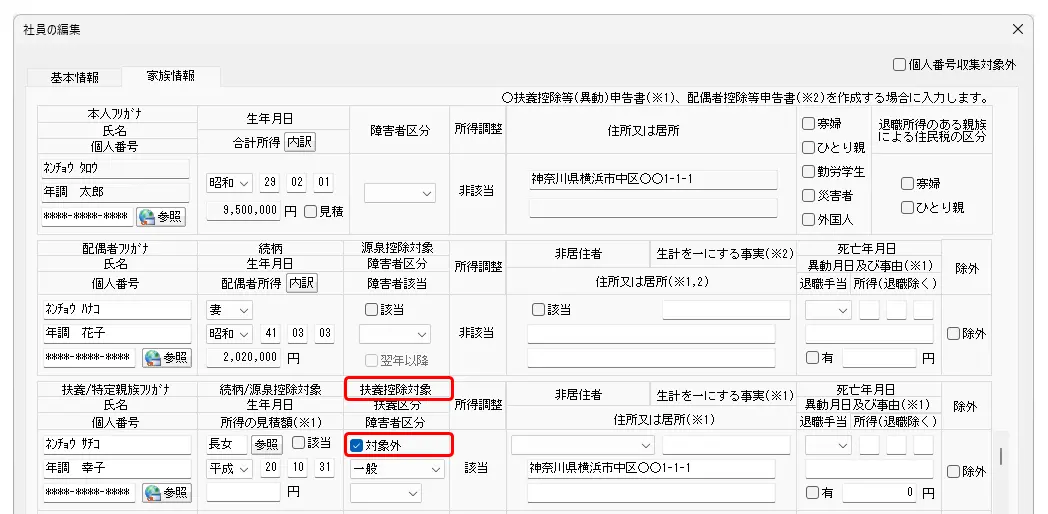Select the 家族情報 tab

(x=170, y=76)
